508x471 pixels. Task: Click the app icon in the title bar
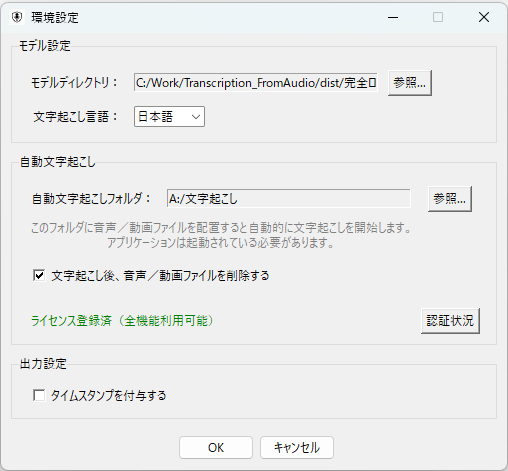click(x=17, y=17)
